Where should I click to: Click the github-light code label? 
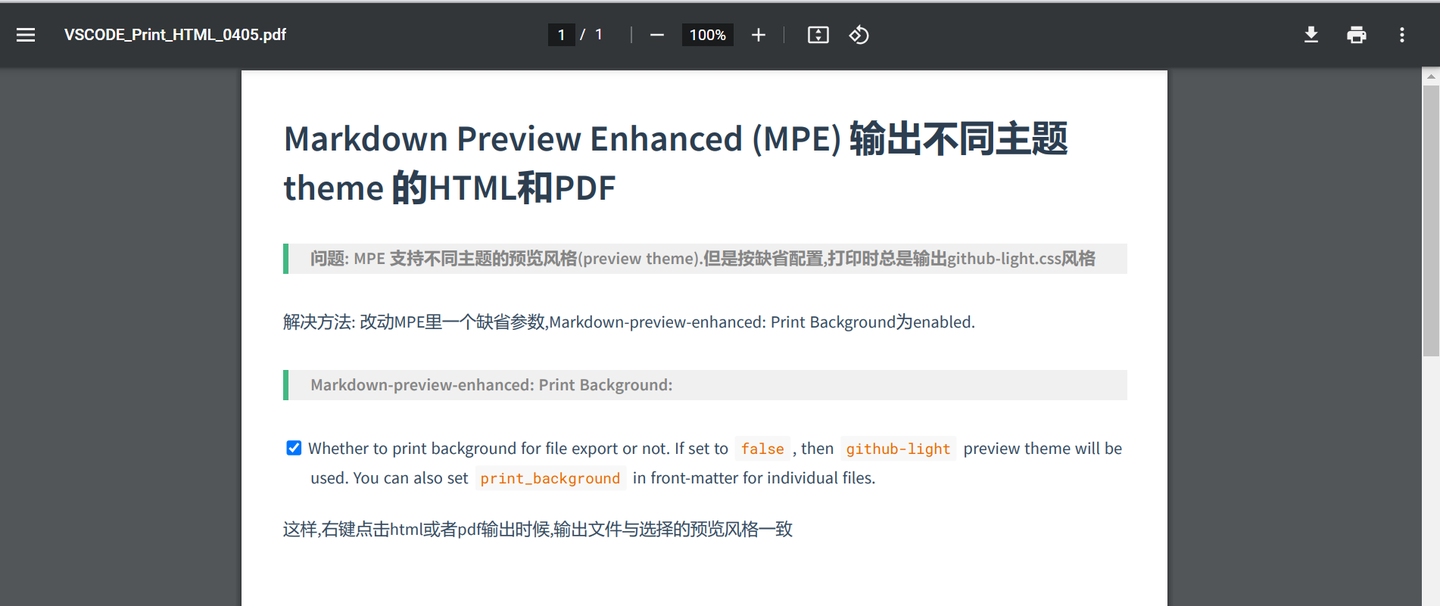(x=897, y=448)
